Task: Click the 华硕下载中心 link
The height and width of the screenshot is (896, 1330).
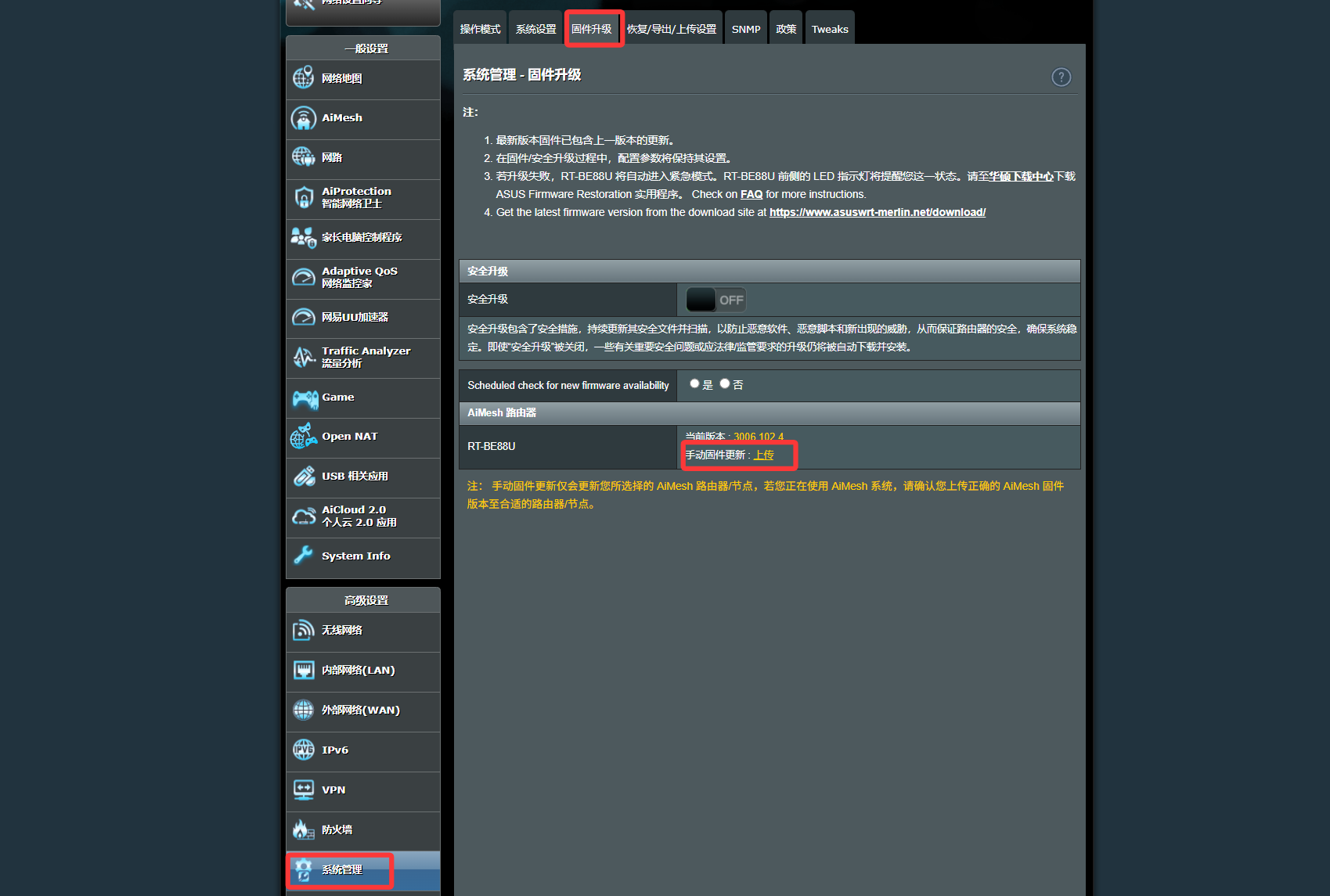Action: [x=1022, y=176]
